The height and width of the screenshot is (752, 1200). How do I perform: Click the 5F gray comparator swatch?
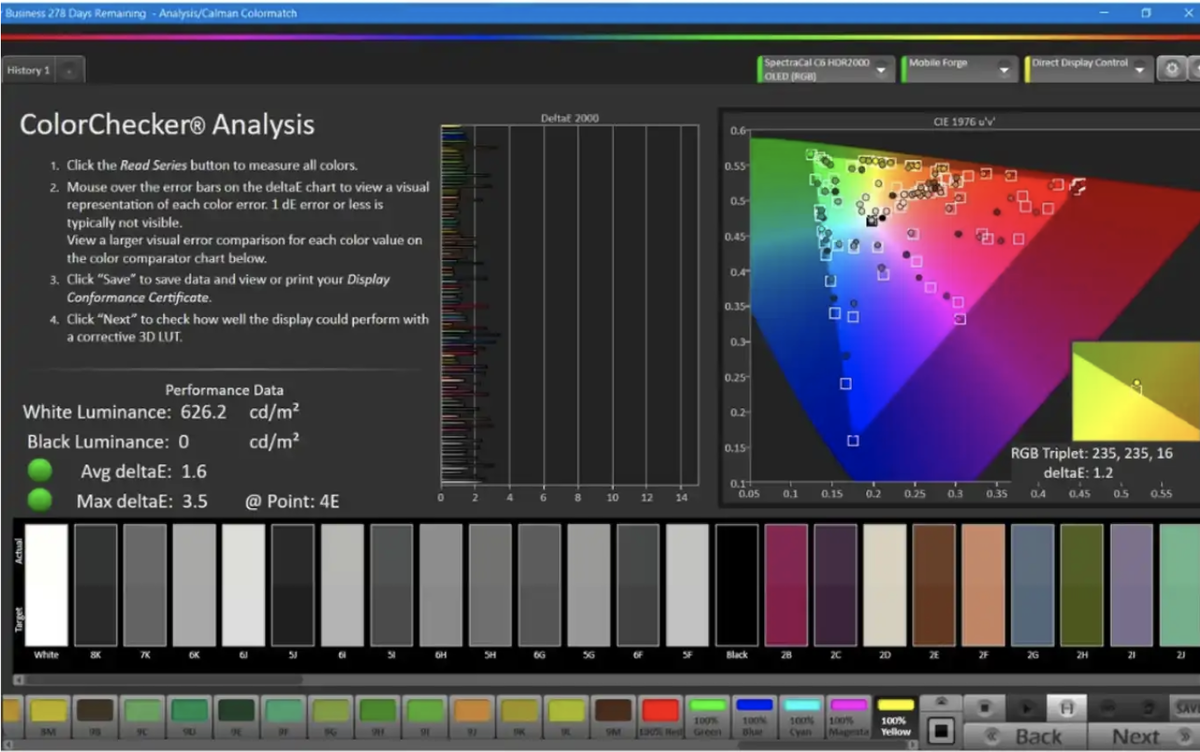(x=687, y=585)
